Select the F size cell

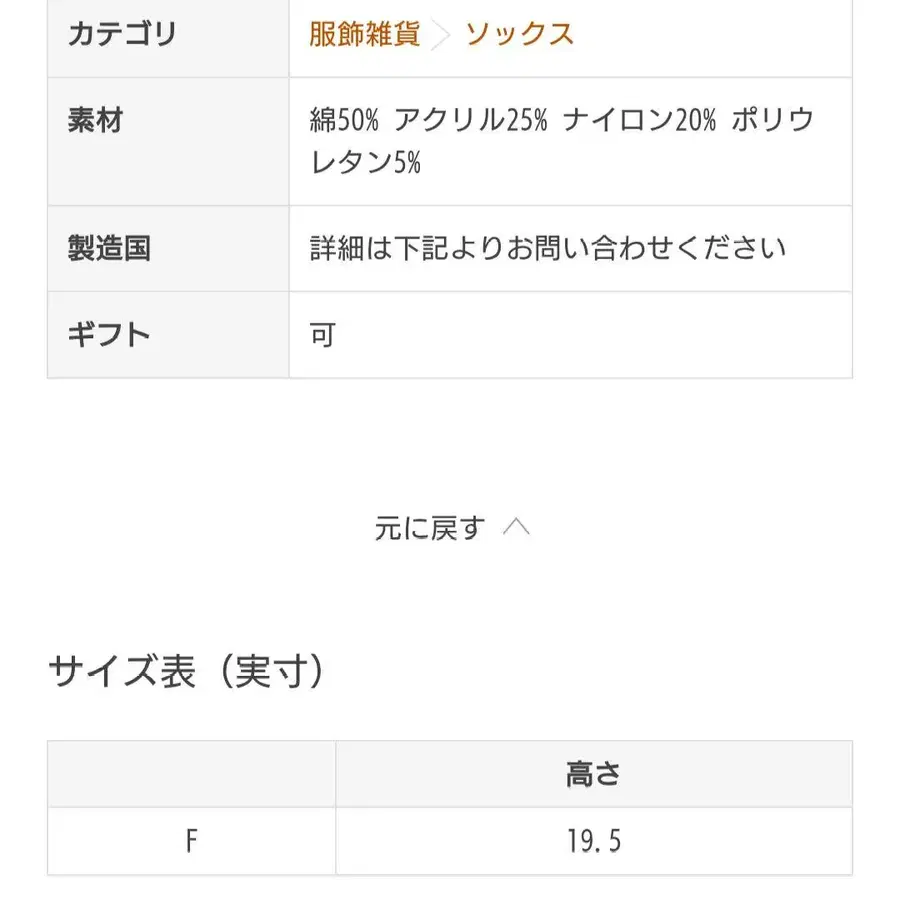click(x=191, y=841)
